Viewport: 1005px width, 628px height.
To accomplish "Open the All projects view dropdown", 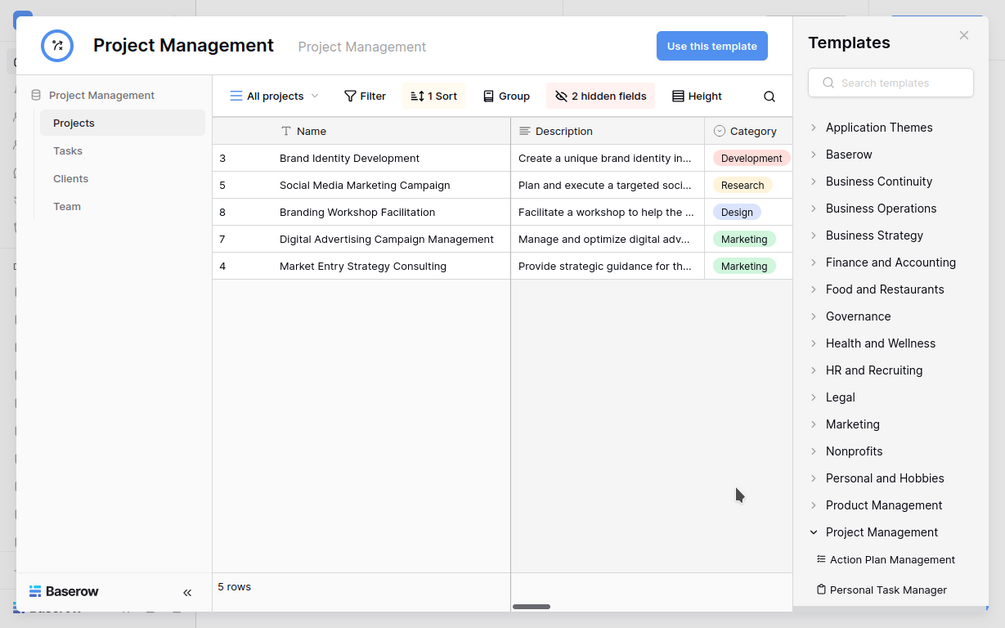I will click(272, 96).
